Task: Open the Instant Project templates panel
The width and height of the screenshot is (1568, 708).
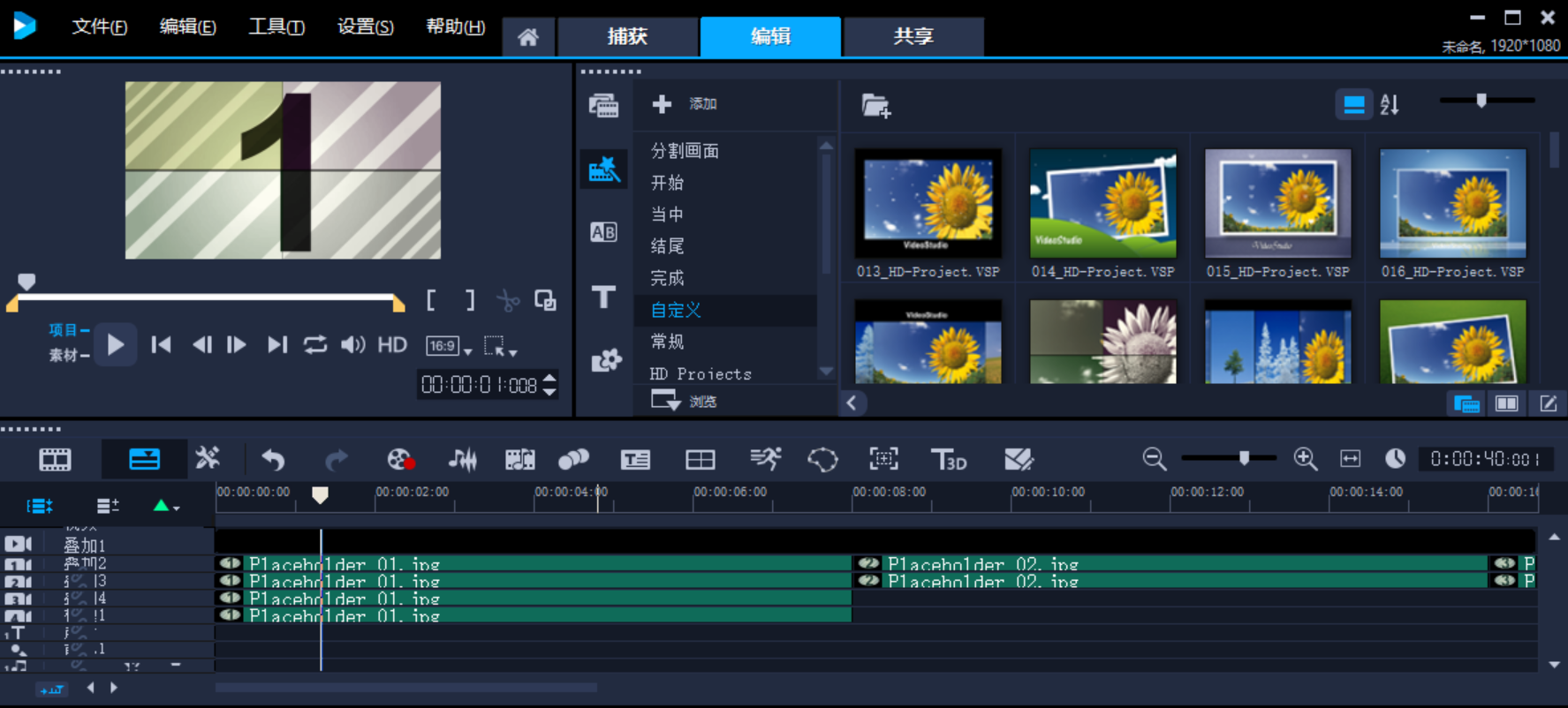Action: coord(604,169)
